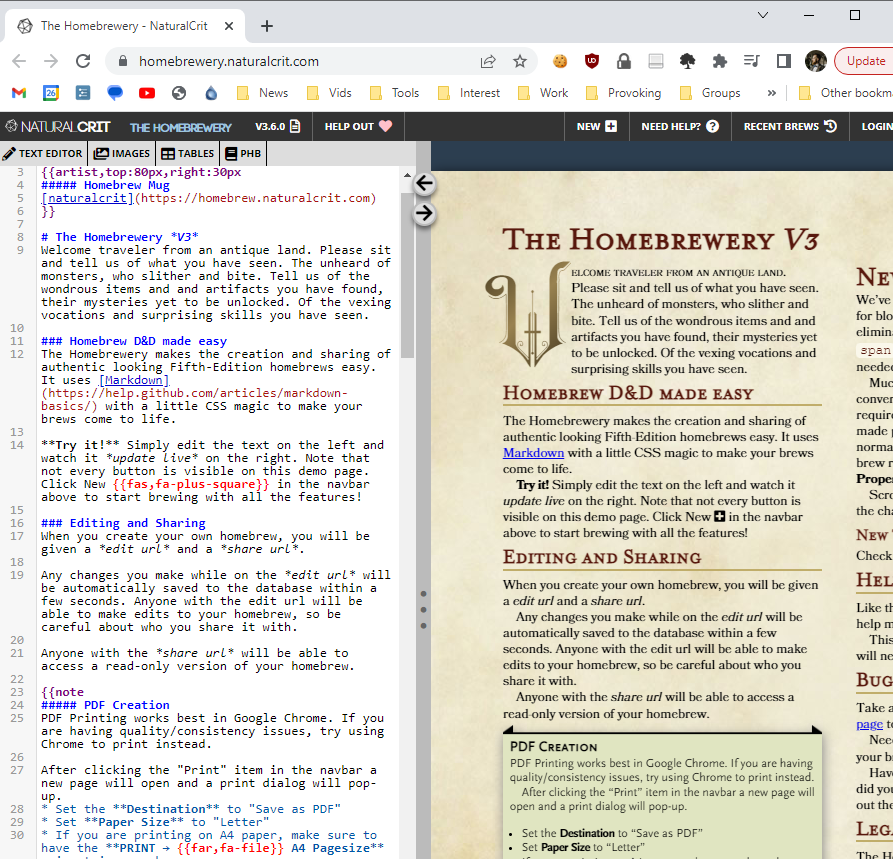Image resolution: width=893 pixels, height=859 pixels.
Task: Reload the Homebrewery page
Action: click(x=83, y=61)
